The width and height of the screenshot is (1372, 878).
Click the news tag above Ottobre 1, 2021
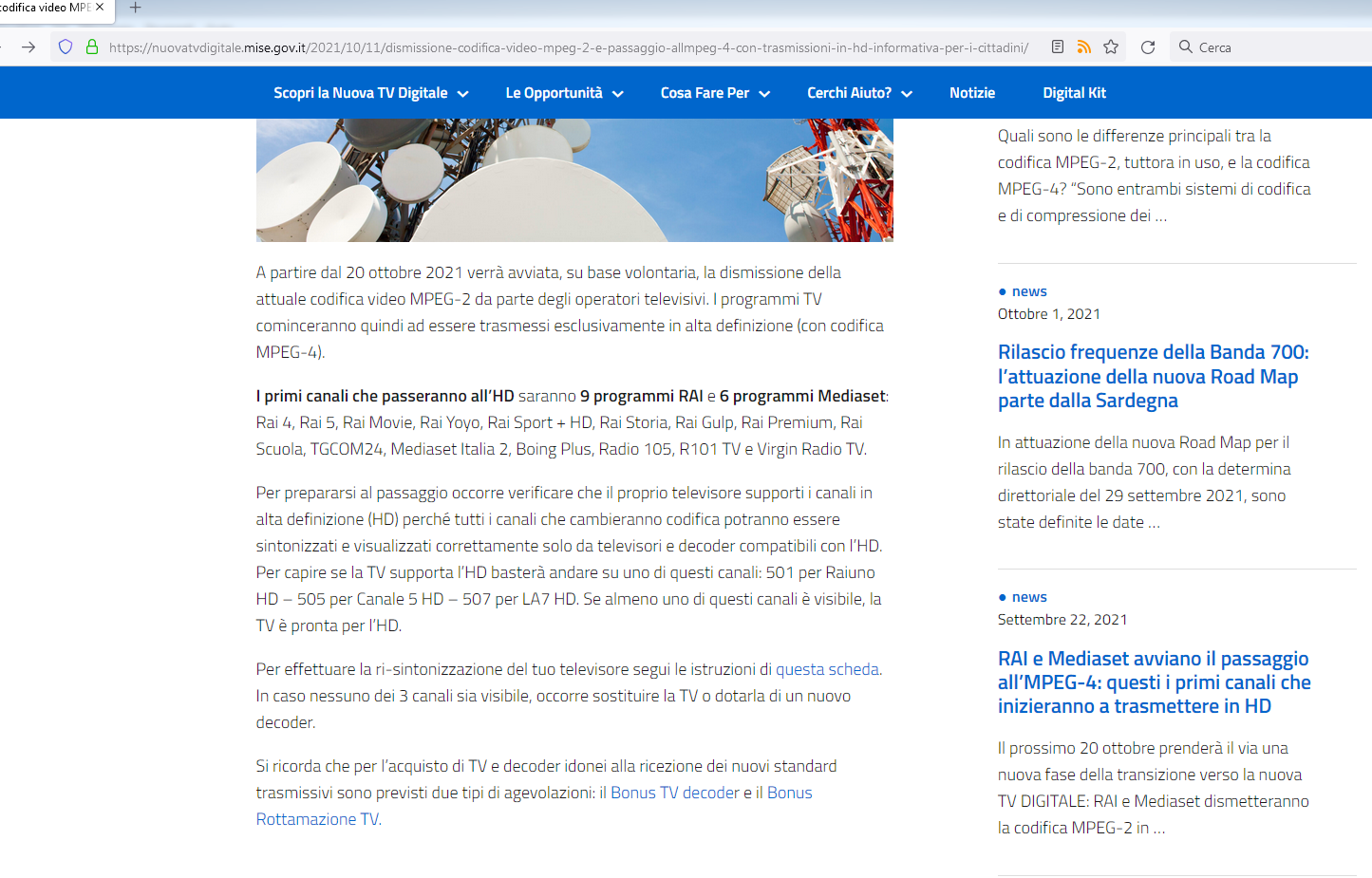[1029, 291]
